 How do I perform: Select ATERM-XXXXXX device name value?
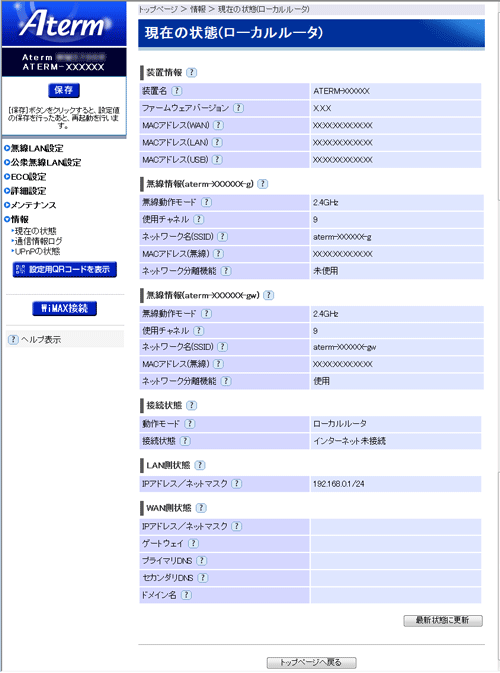point(341,91)
